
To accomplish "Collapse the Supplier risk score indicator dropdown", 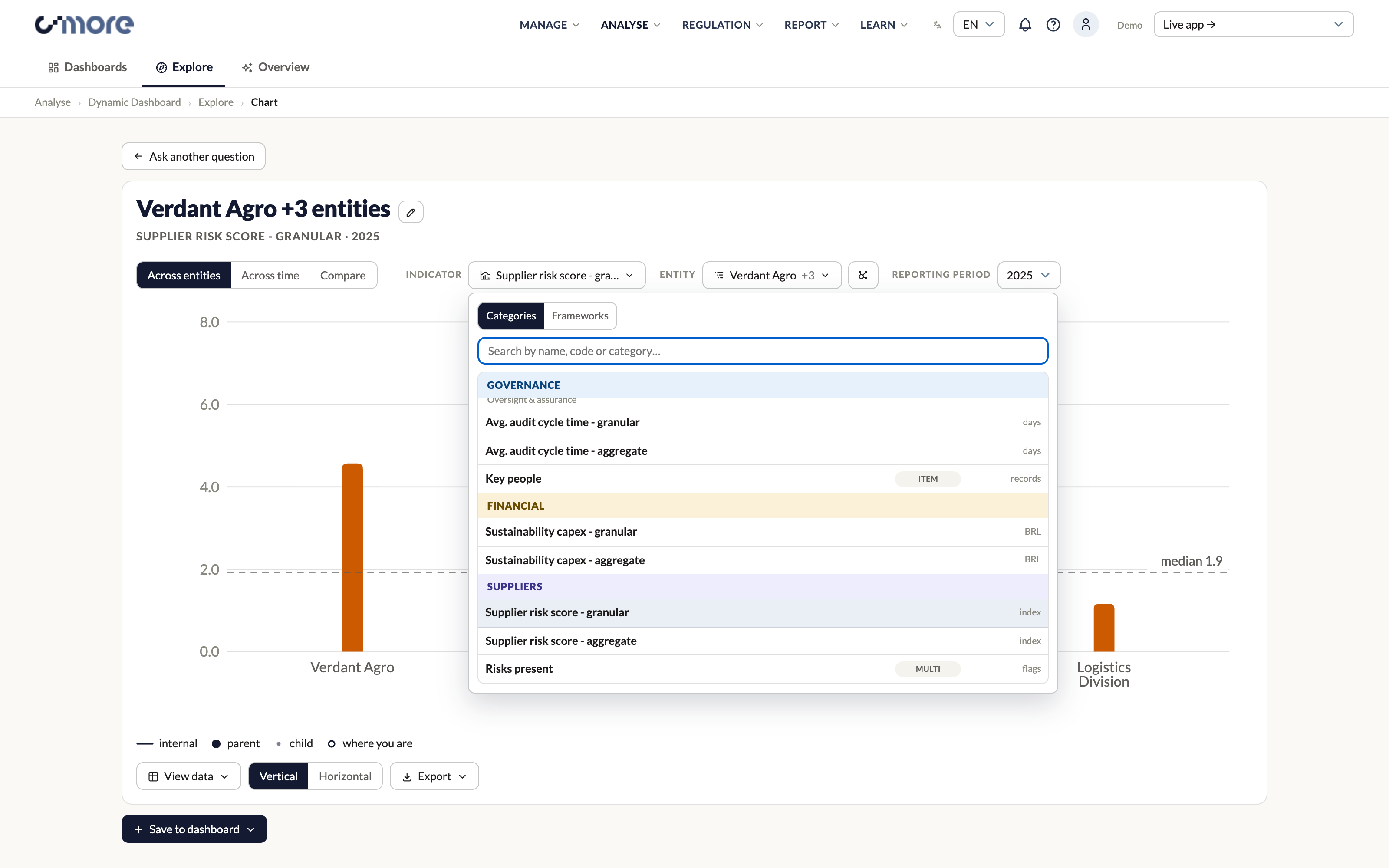I will [557, 275].
